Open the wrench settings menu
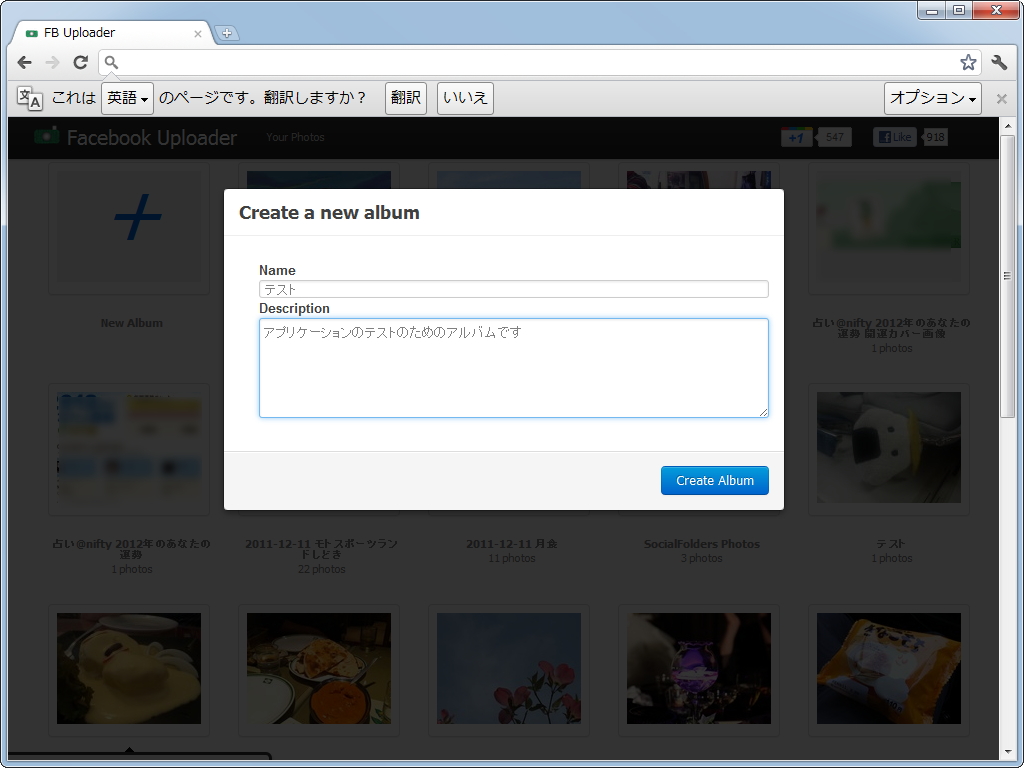The image size is (1024, 768). [999, 62]
